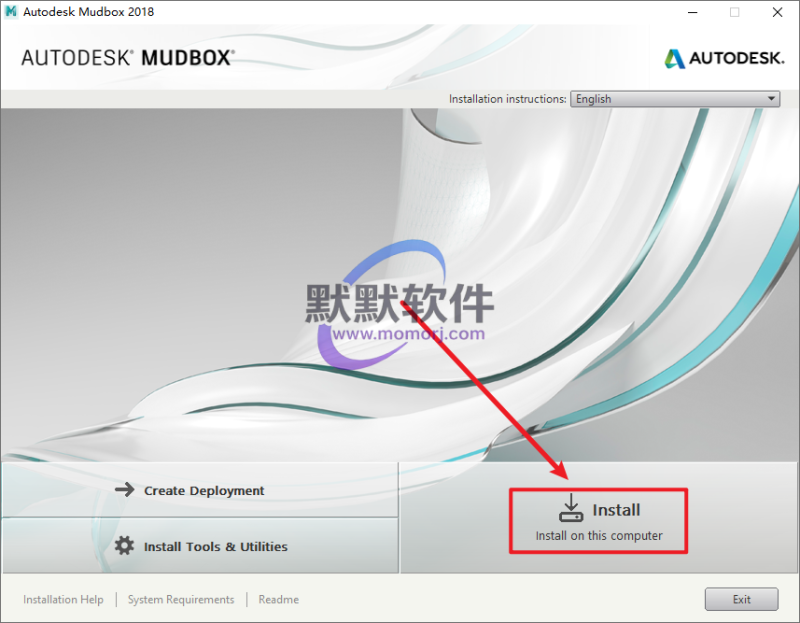The height and width of the screenshot is (623, 800).
Task: Open the Installation Help link
Action: click(63, 600)
